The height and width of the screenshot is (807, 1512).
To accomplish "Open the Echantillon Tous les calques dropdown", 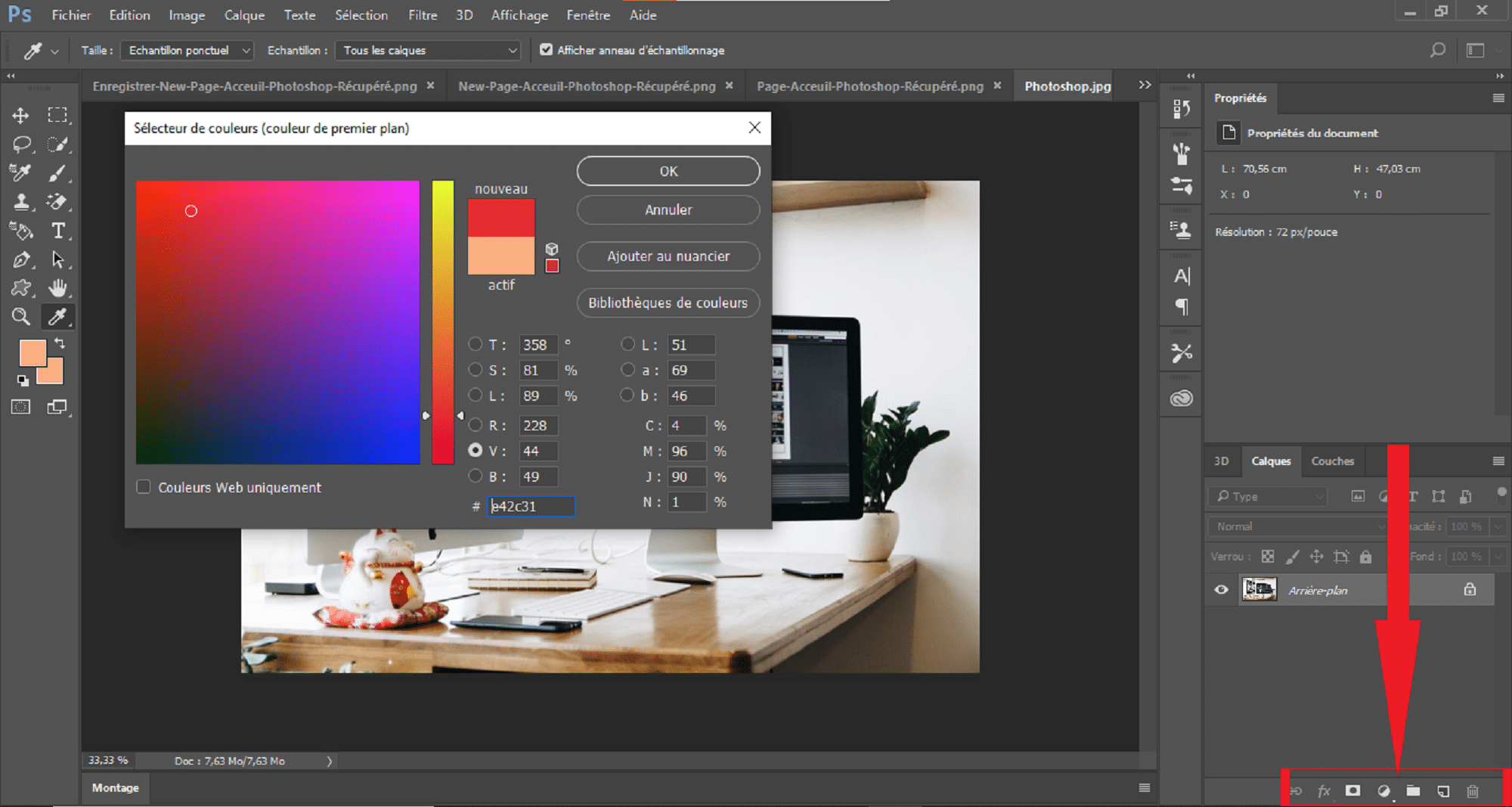I will tap(427, 50).
